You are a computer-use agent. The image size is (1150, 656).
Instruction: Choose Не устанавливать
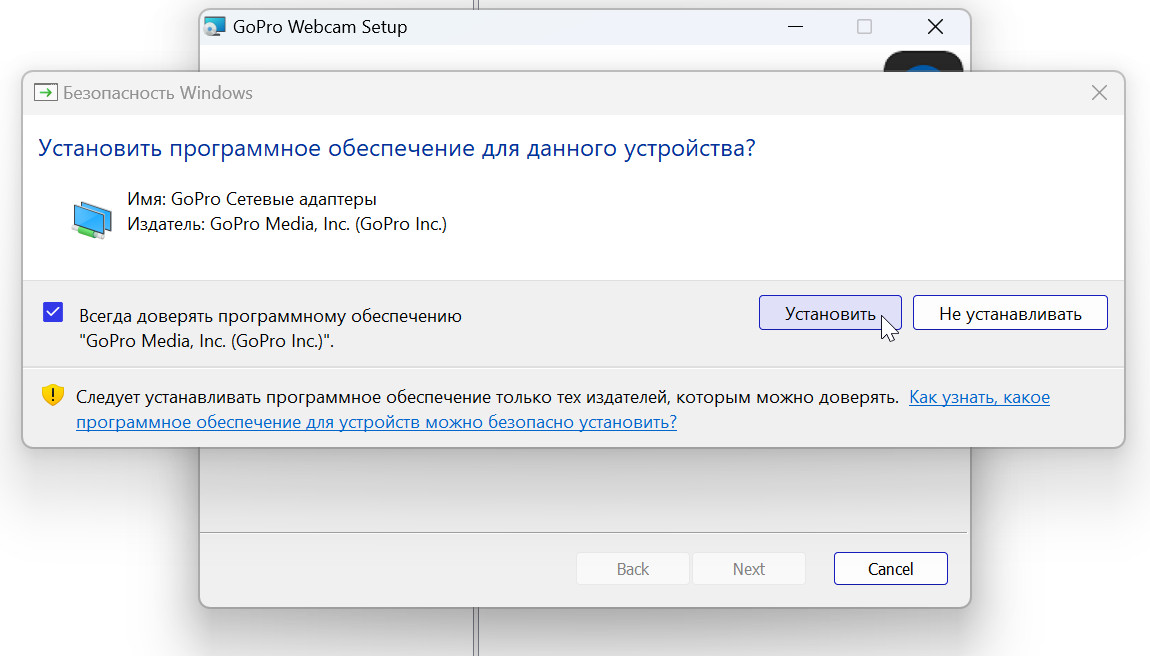(1010, 313)
